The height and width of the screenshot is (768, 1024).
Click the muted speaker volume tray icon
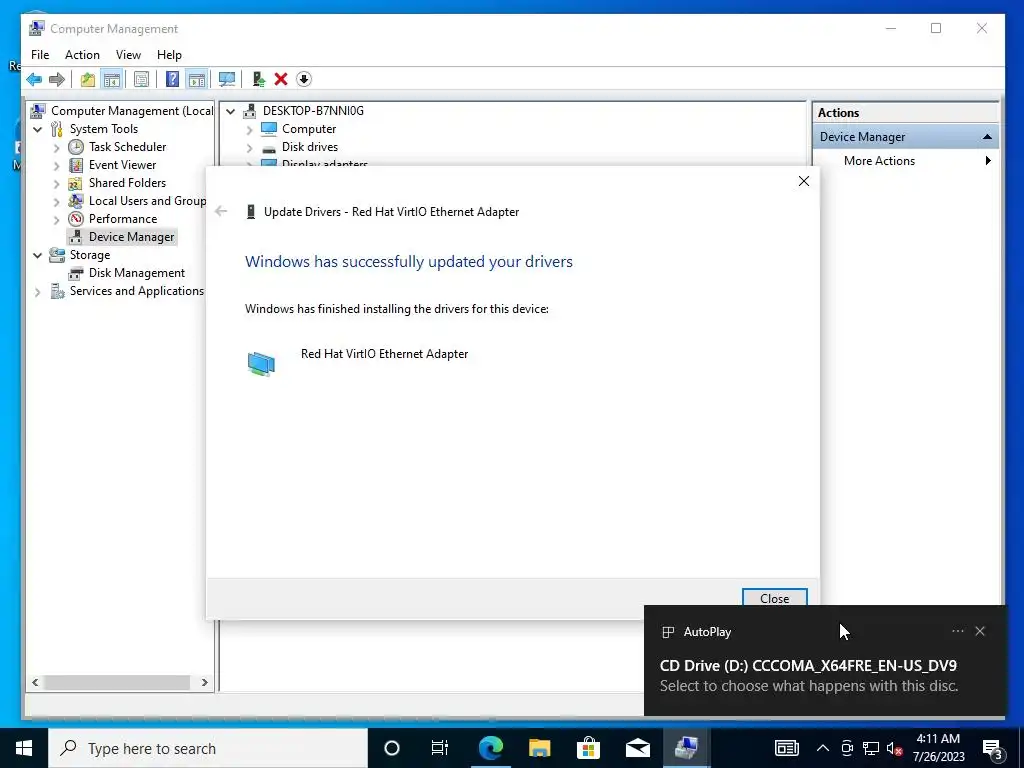(x=895, y=748)
